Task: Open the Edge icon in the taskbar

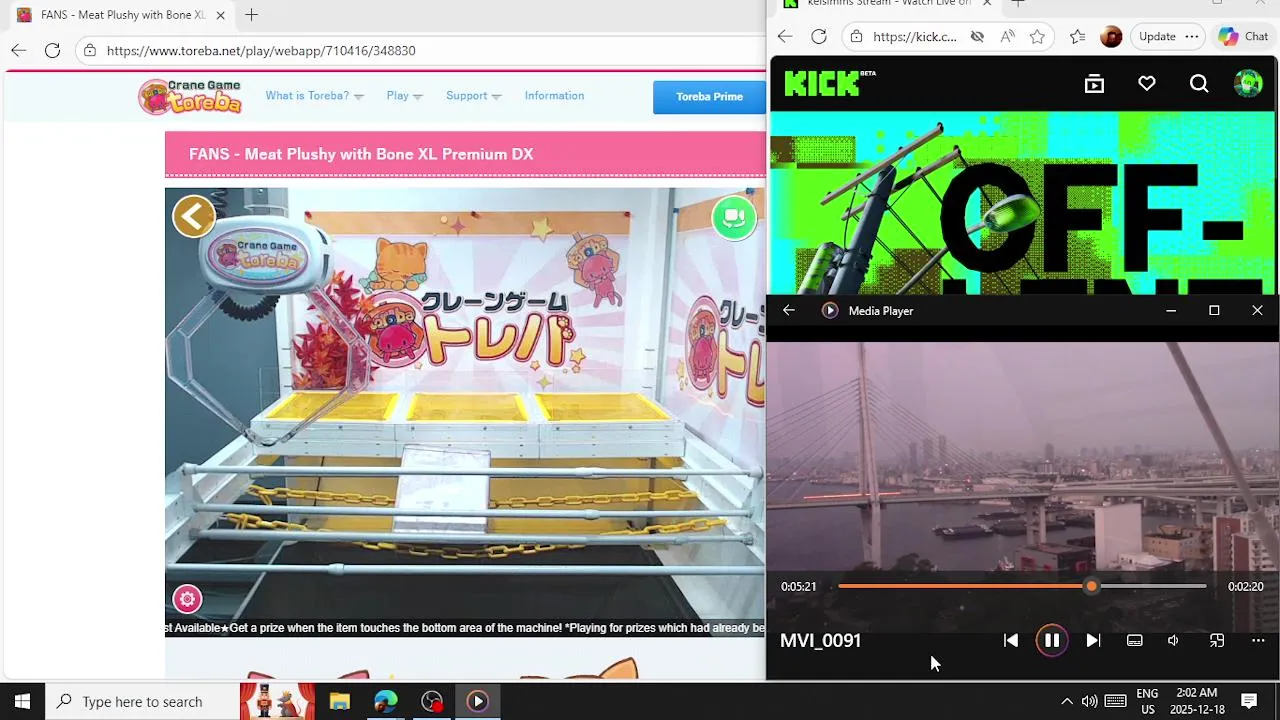Action: (x=386, y=701)
